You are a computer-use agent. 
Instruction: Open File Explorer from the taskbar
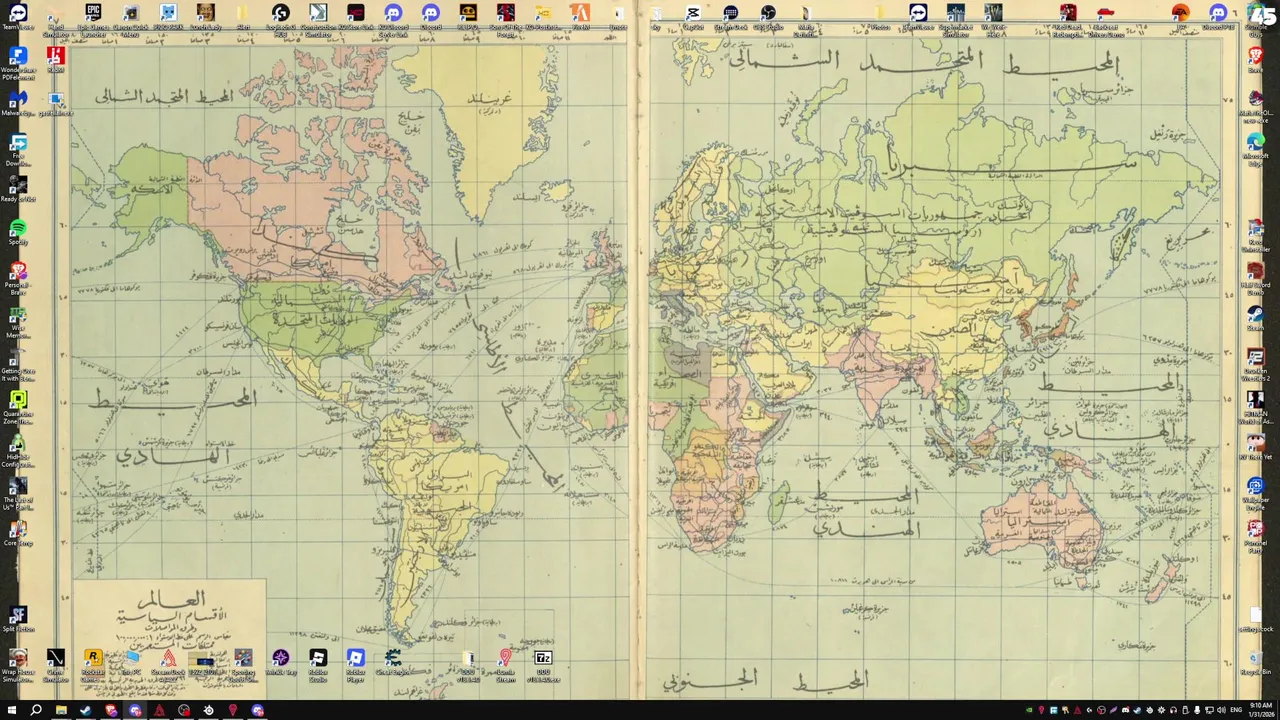coord(61,710)
